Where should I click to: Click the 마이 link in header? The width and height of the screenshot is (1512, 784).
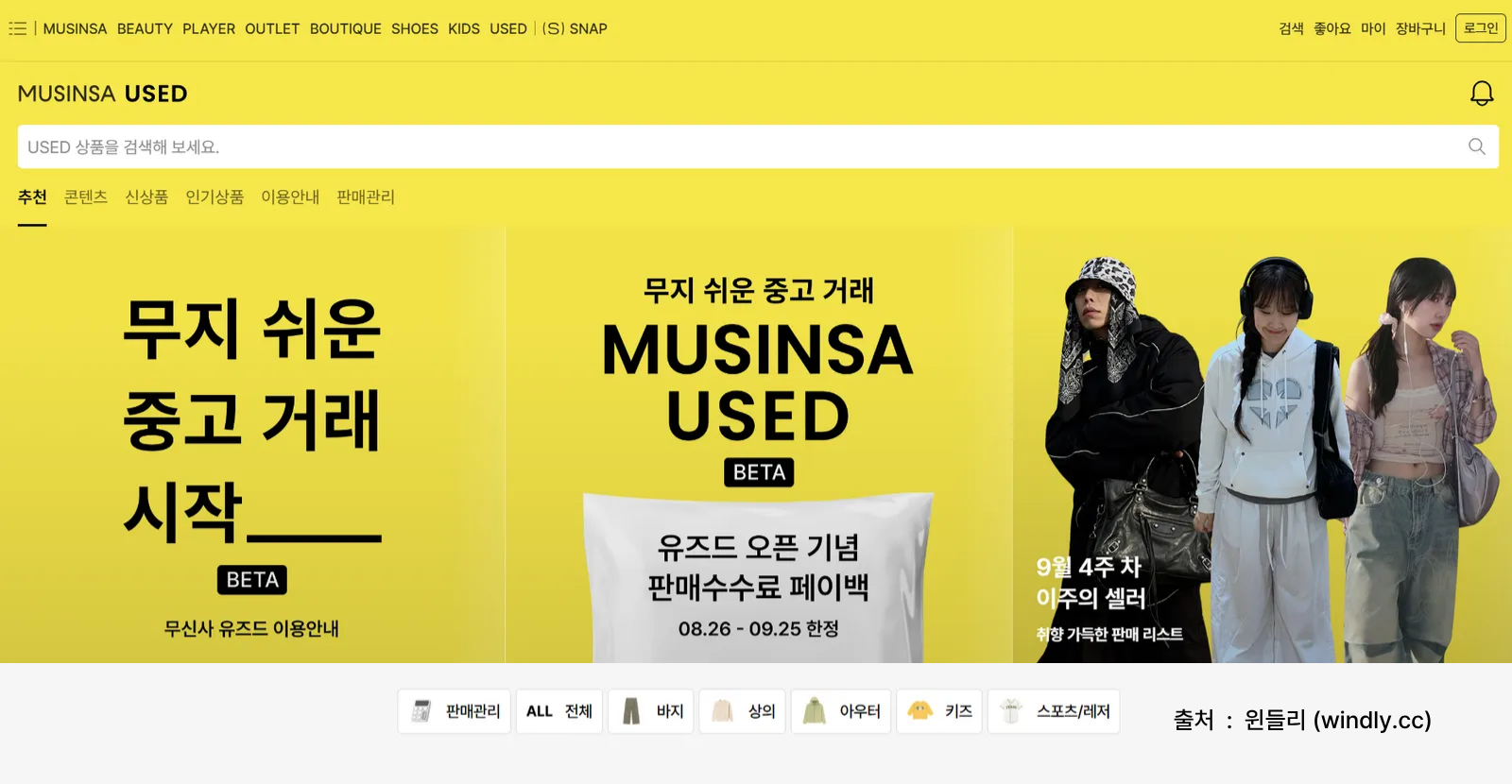1373,28
